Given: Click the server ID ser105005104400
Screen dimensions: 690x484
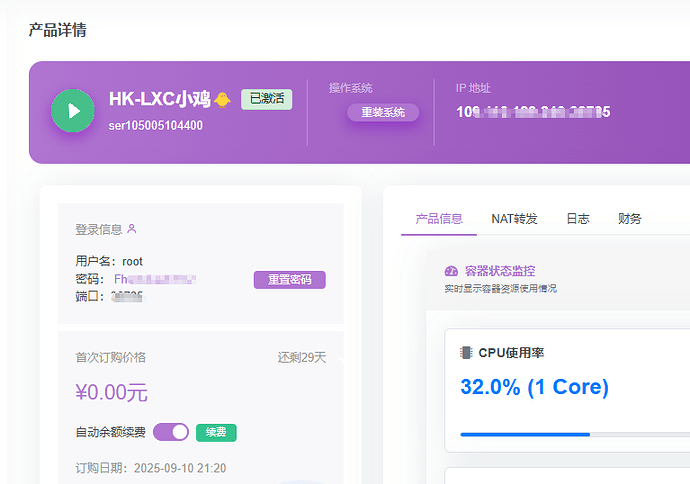Looking at the screenshot, I should (x=155, y=126).
